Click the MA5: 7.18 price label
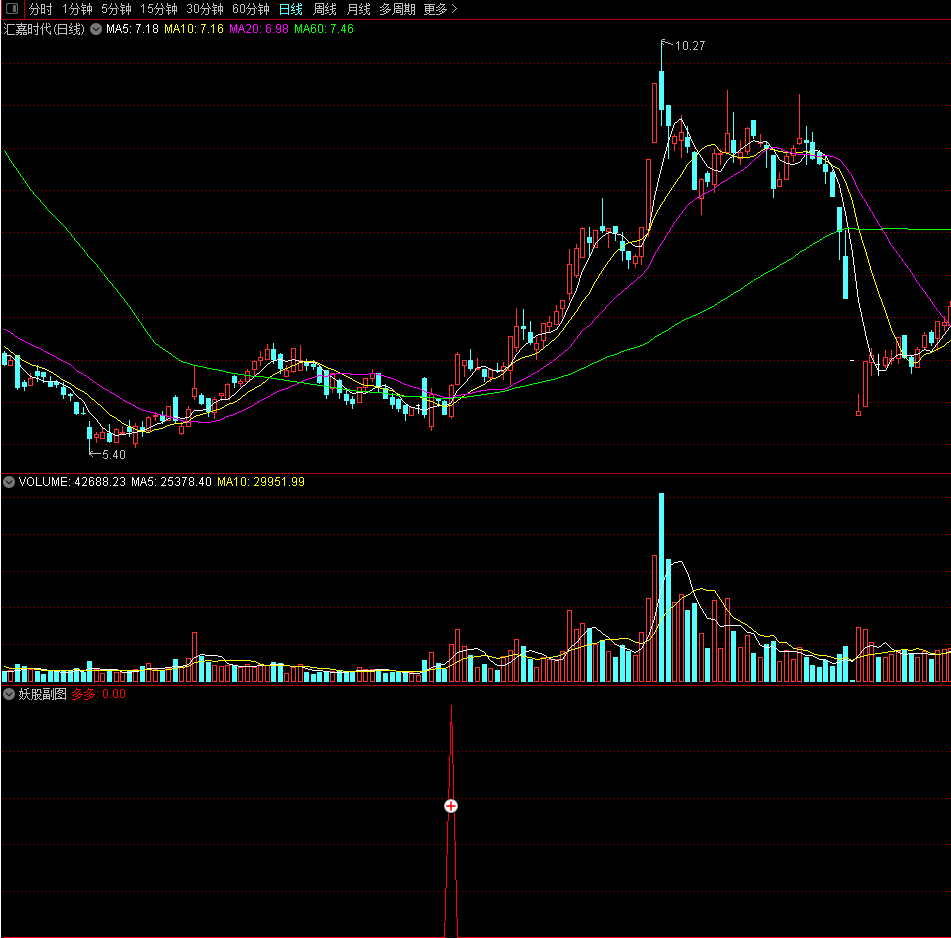Screen dimensions: 951x938 (x=132, y=29)
